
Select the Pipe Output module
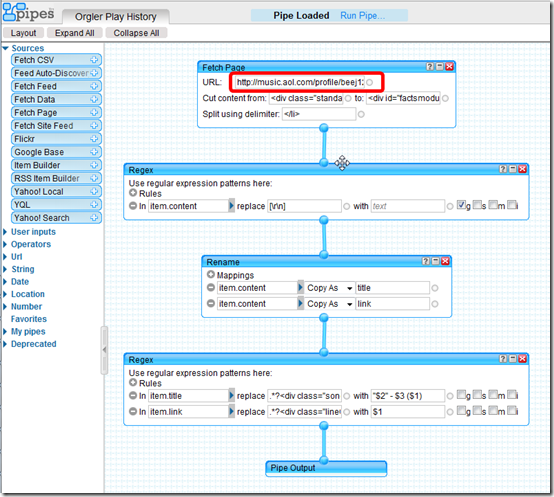click(x=326, y=468)
